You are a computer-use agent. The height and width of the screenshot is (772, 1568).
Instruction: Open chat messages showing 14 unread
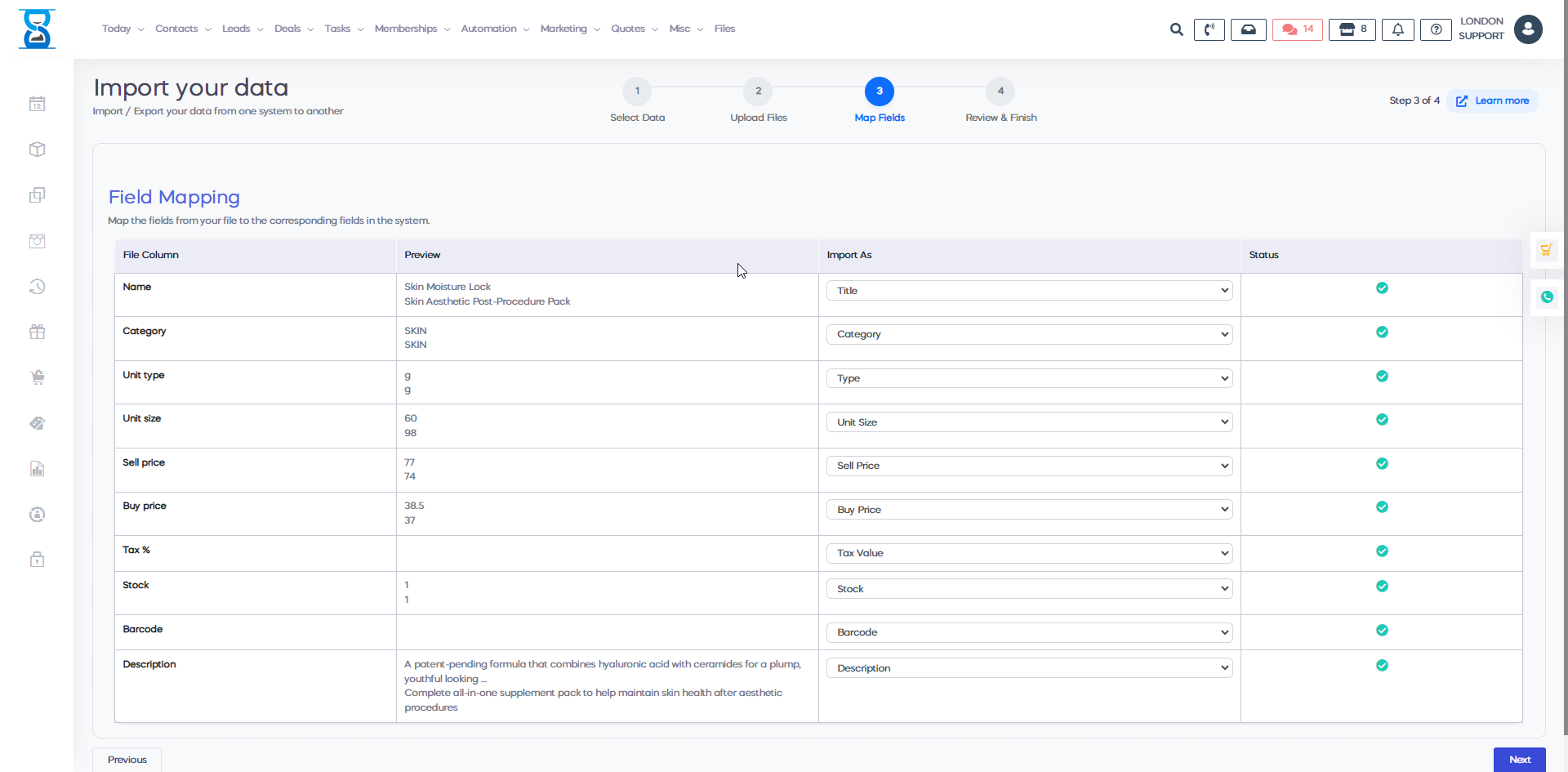pyautogui.click(x=1297, y=29)
